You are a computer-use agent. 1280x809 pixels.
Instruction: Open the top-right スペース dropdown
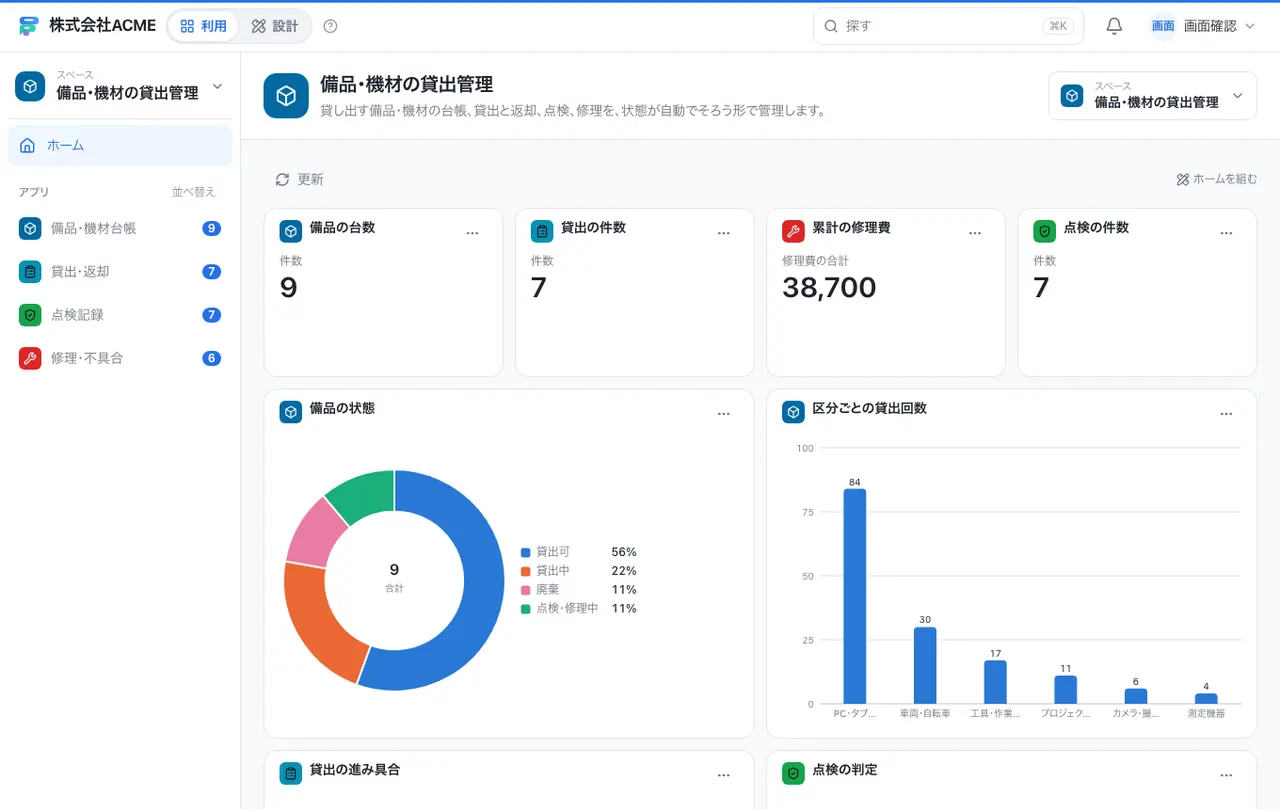coord(1152,96)
